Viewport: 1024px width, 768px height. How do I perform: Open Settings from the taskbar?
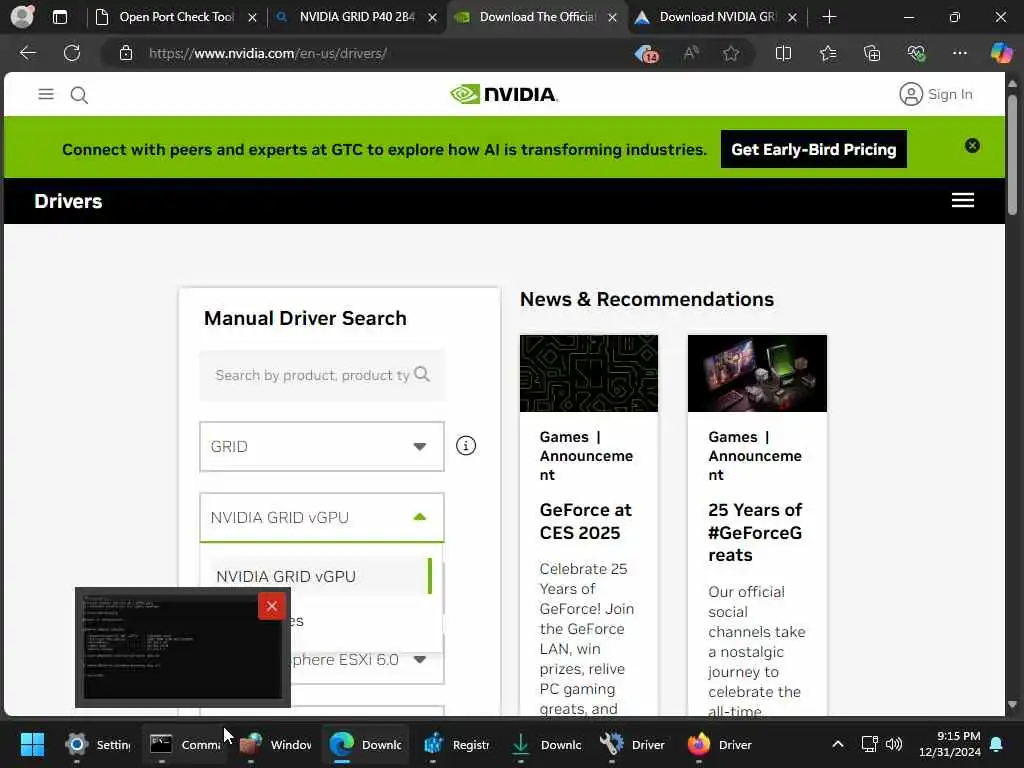coord(98,744)
